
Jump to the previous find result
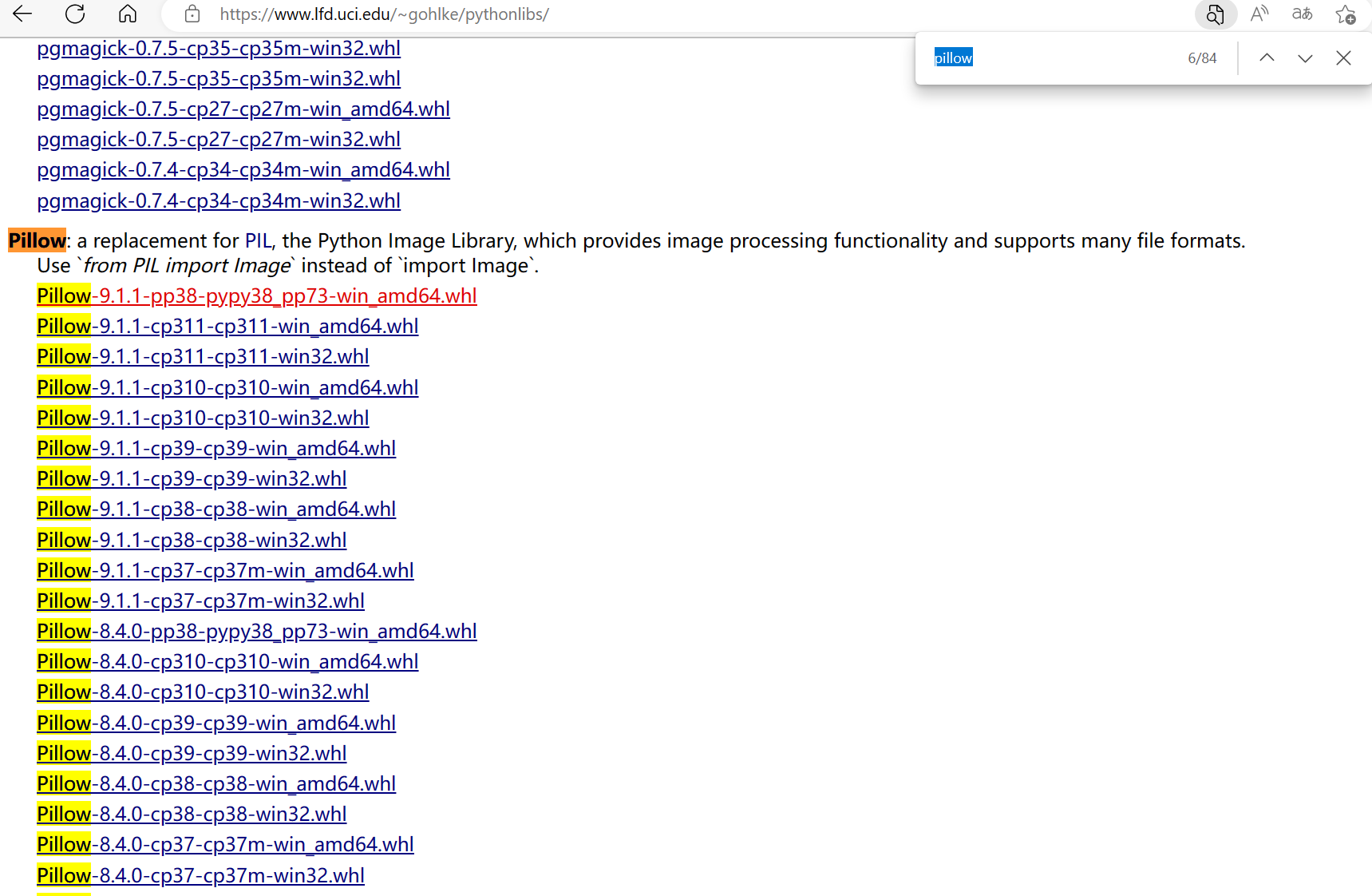pos(1267,57)
